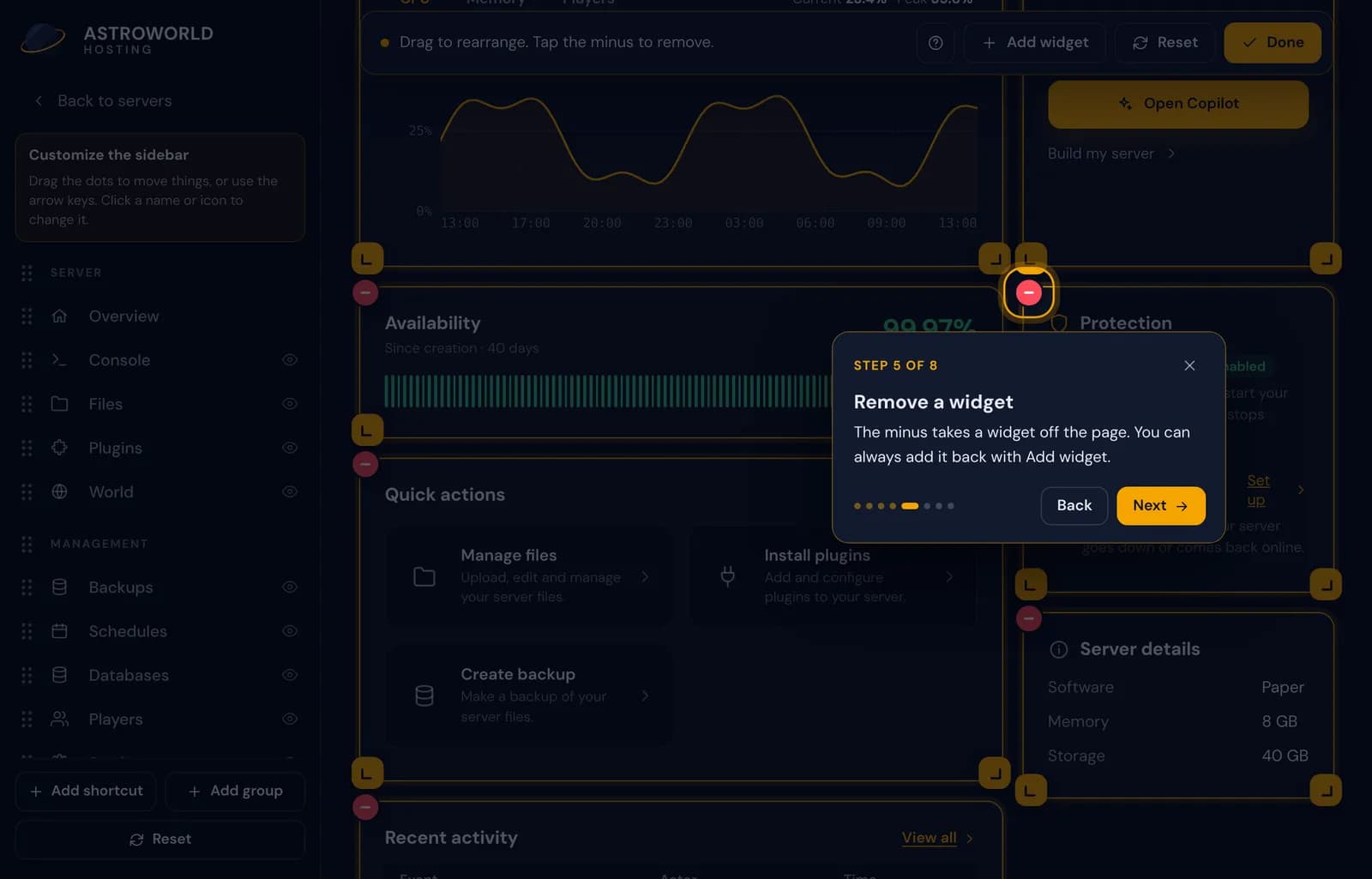The image size is (1372, 879).
Task: Click Back in the tour popup
Action: pyautogui.click(x=1074, y=506)
